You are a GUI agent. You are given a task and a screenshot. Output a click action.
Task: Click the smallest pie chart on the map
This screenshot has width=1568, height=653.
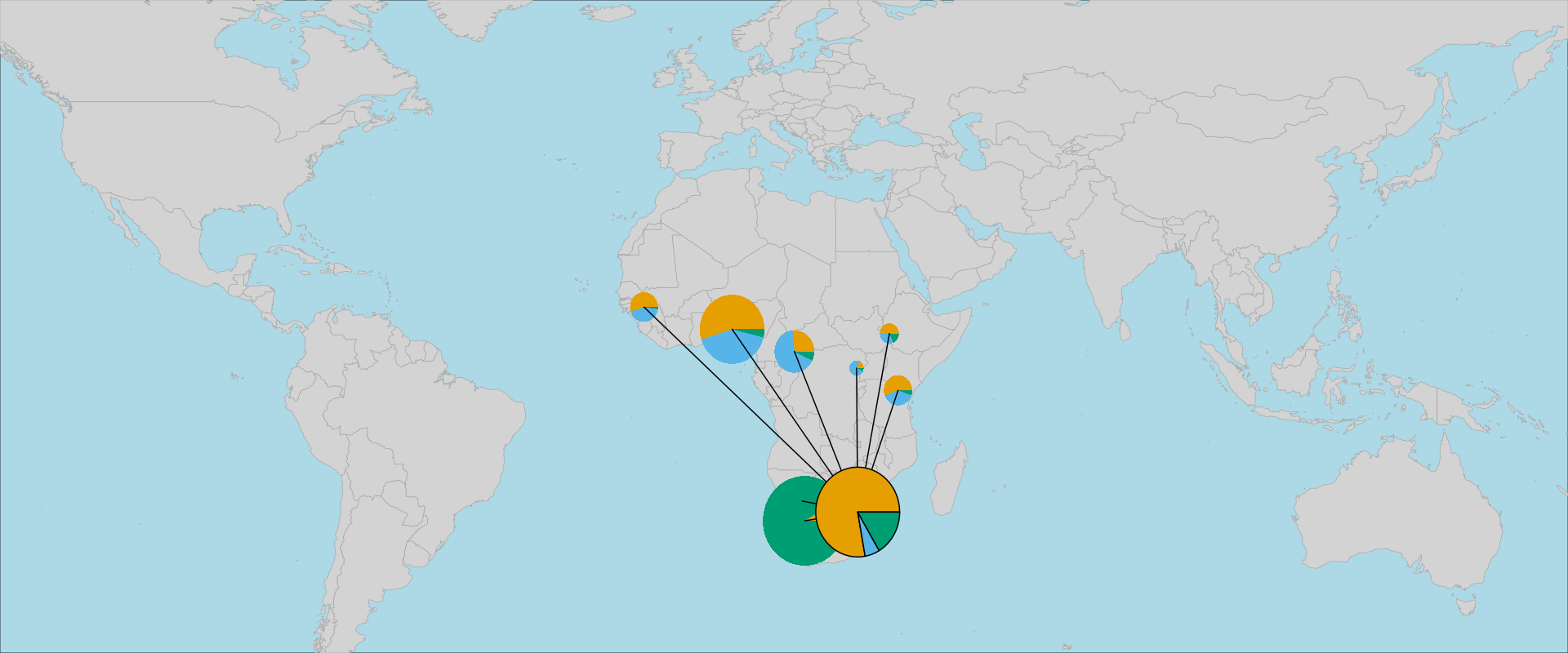(857, 368)
